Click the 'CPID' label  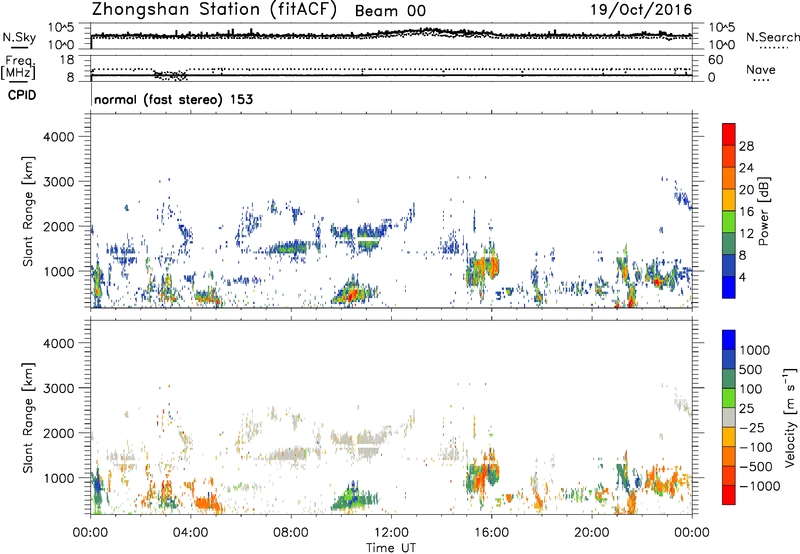point(22,95)
